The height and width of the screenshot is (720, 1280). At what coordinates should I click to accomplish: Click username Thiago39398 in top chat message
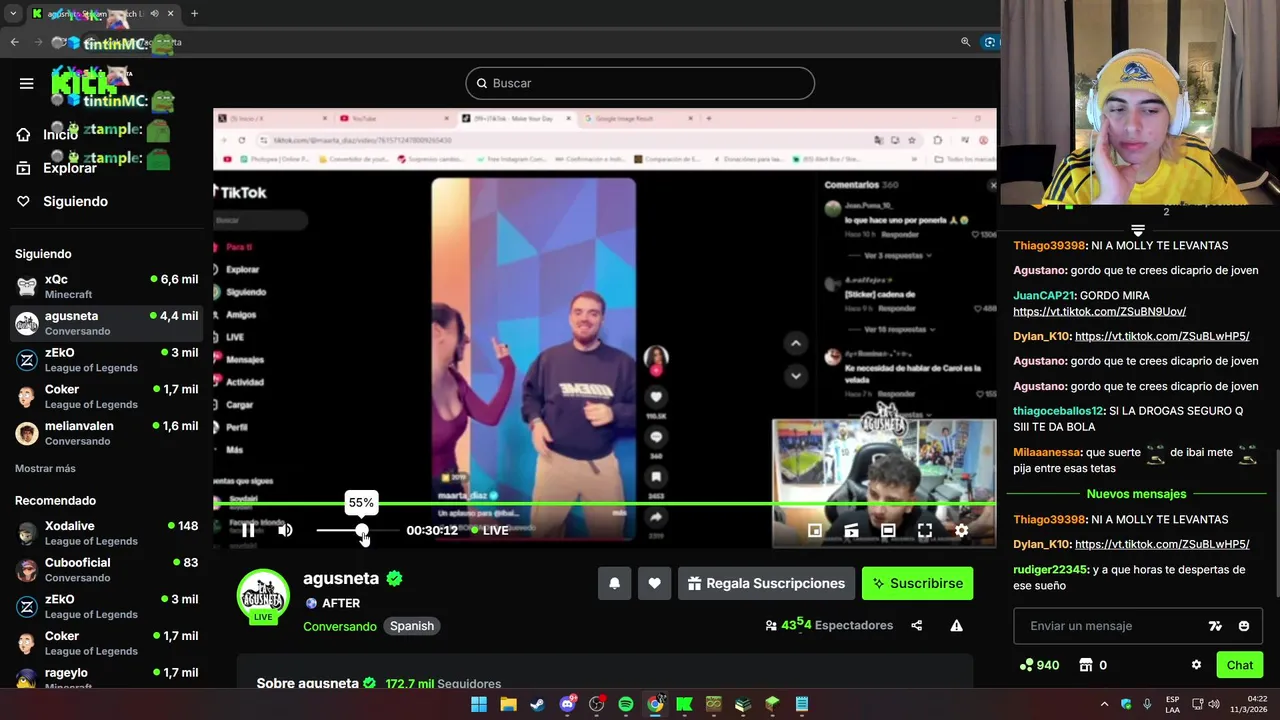[x=1049, y=245]
